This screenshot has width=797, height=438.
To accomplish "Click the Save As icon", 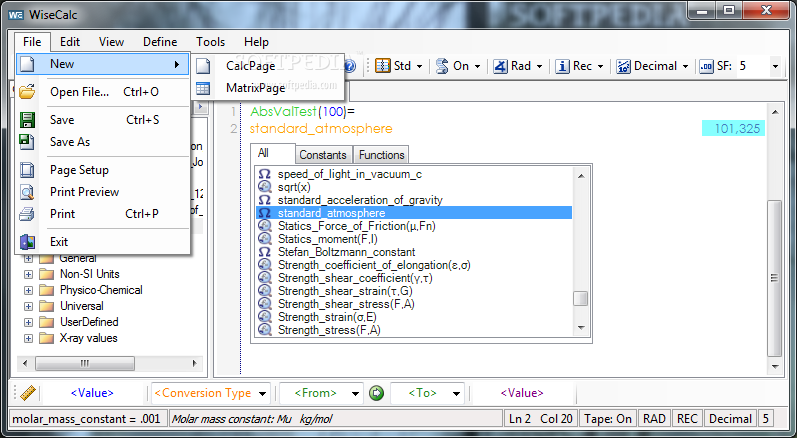I will click(x=26, y=142).
